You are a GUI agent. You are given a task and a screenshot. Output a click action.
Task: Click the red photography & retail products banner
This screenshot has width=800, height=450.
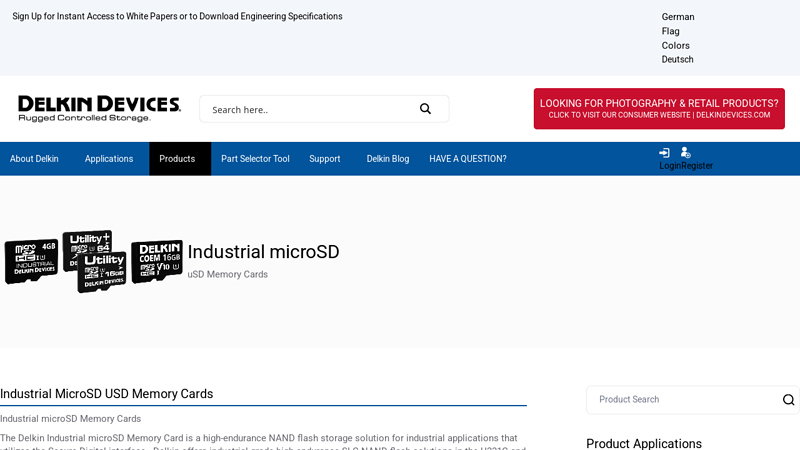pyautogui.click(x=659, y=109)
